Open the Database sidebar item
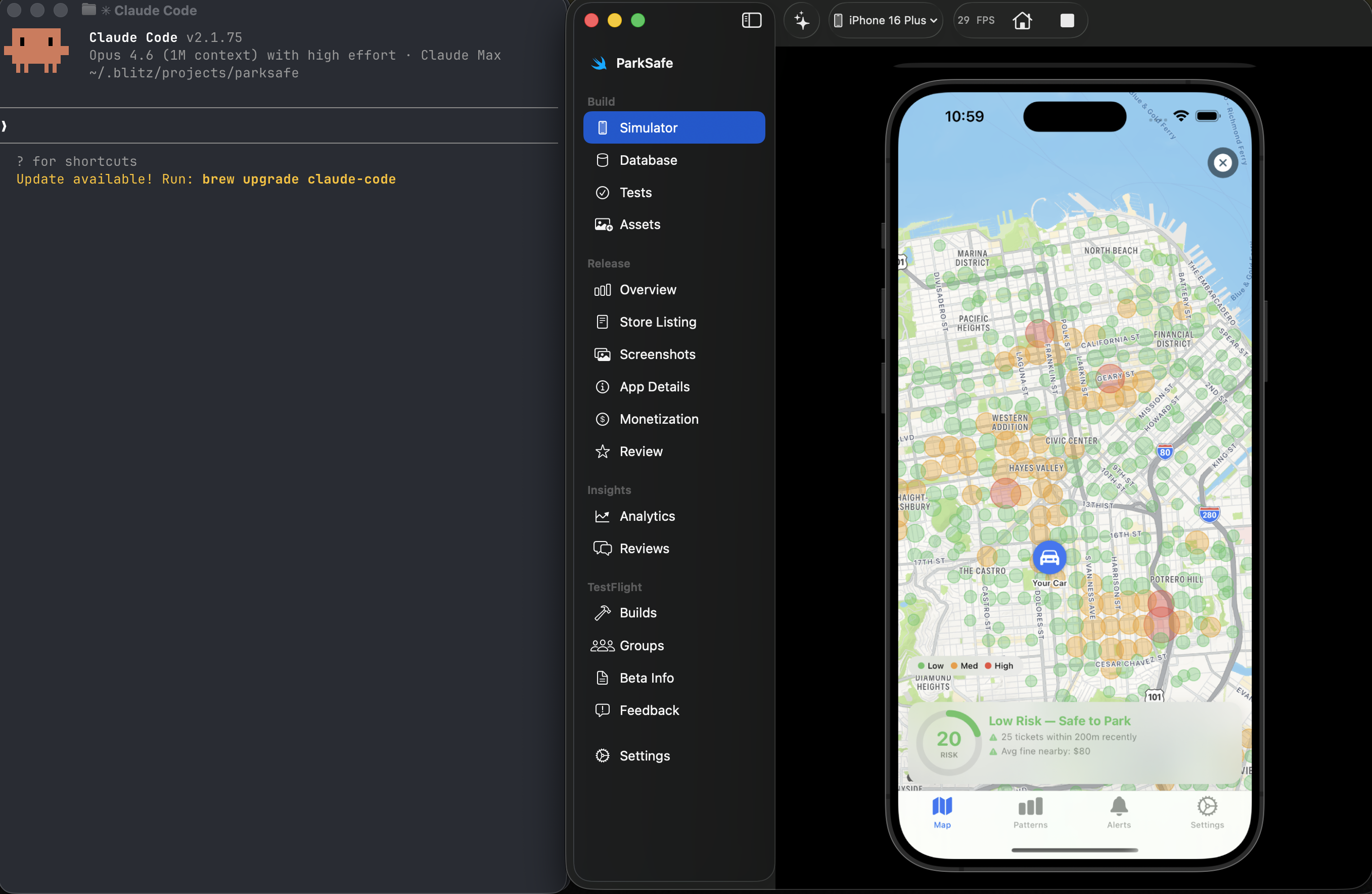The height and width of the screenshot is (894, 1372). (674, 160)
